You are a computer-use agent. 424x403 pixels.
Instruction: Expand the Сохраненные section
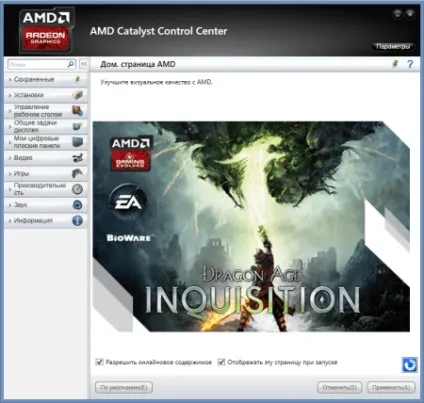click(x=46, y=79)
